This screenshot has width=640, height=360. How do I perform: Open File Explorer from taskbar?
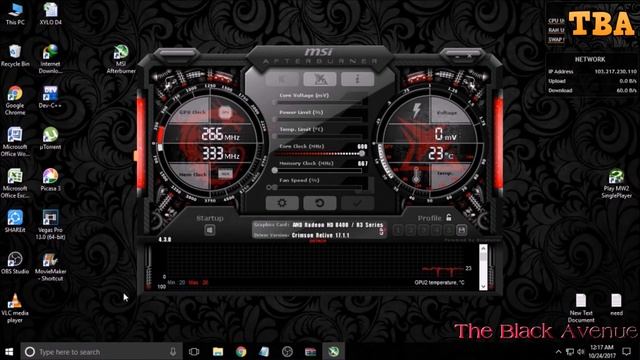218,351
